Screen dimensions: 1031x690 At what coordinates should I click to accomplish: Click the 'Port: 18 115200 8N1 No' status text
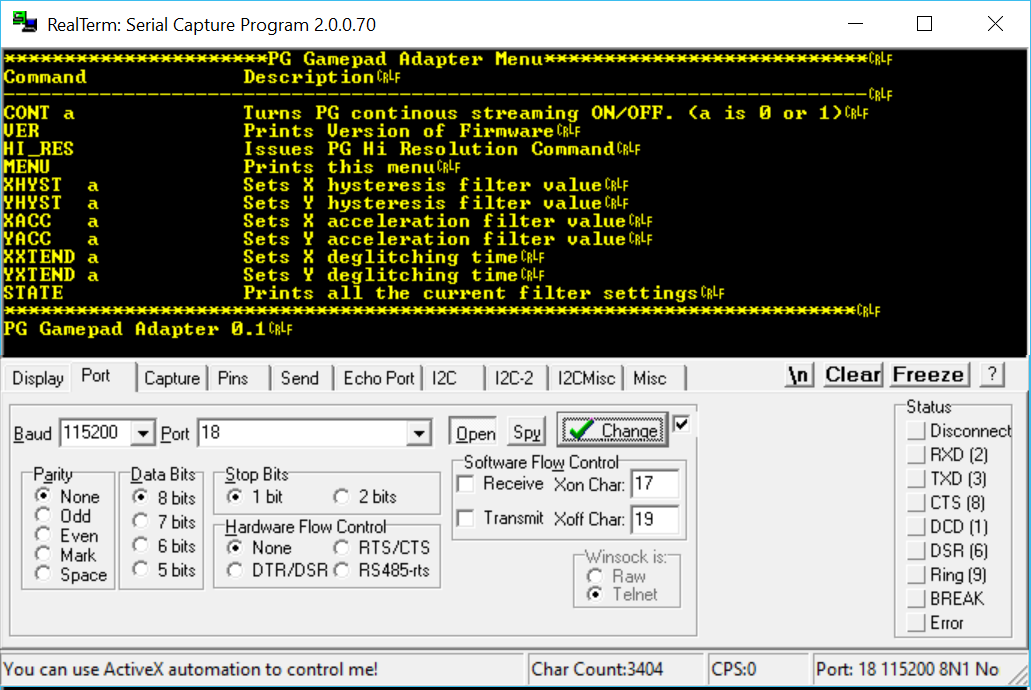tap(907, 670)
